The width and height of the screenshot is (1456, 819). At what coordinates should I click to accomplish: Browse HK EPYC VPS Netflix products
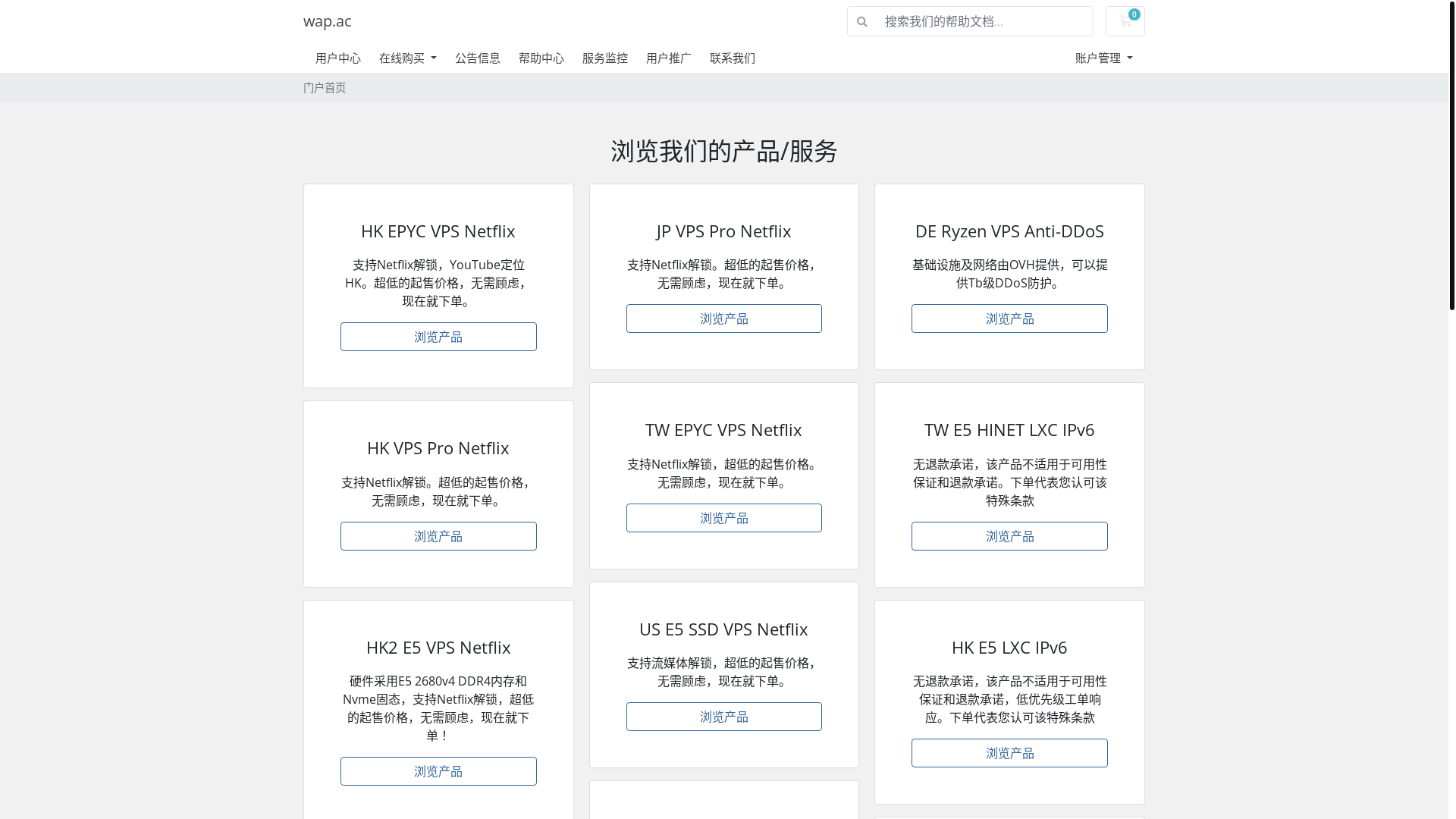pyautogui.click(x=438, y=337)
